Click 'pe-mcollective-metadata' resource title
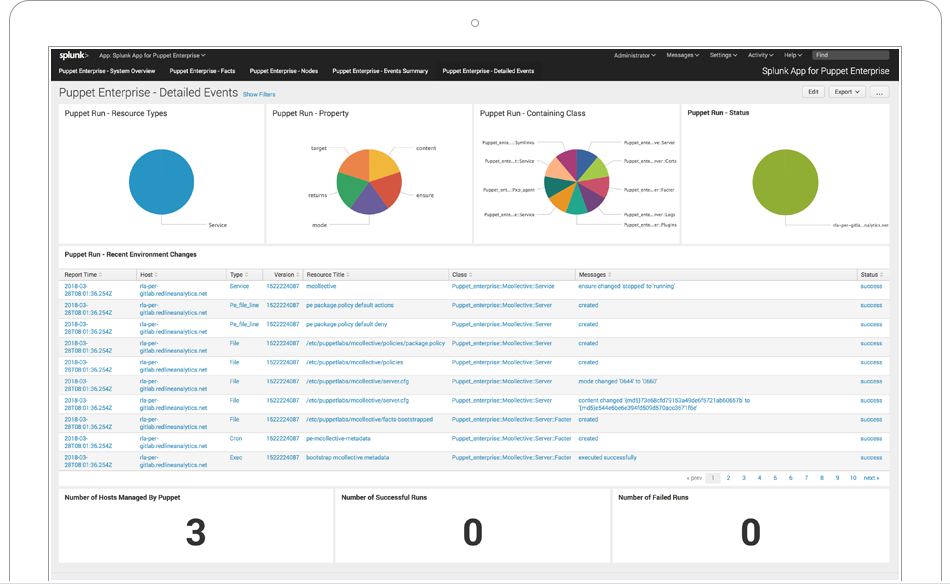The image size is (950, 584). (338, 439)
